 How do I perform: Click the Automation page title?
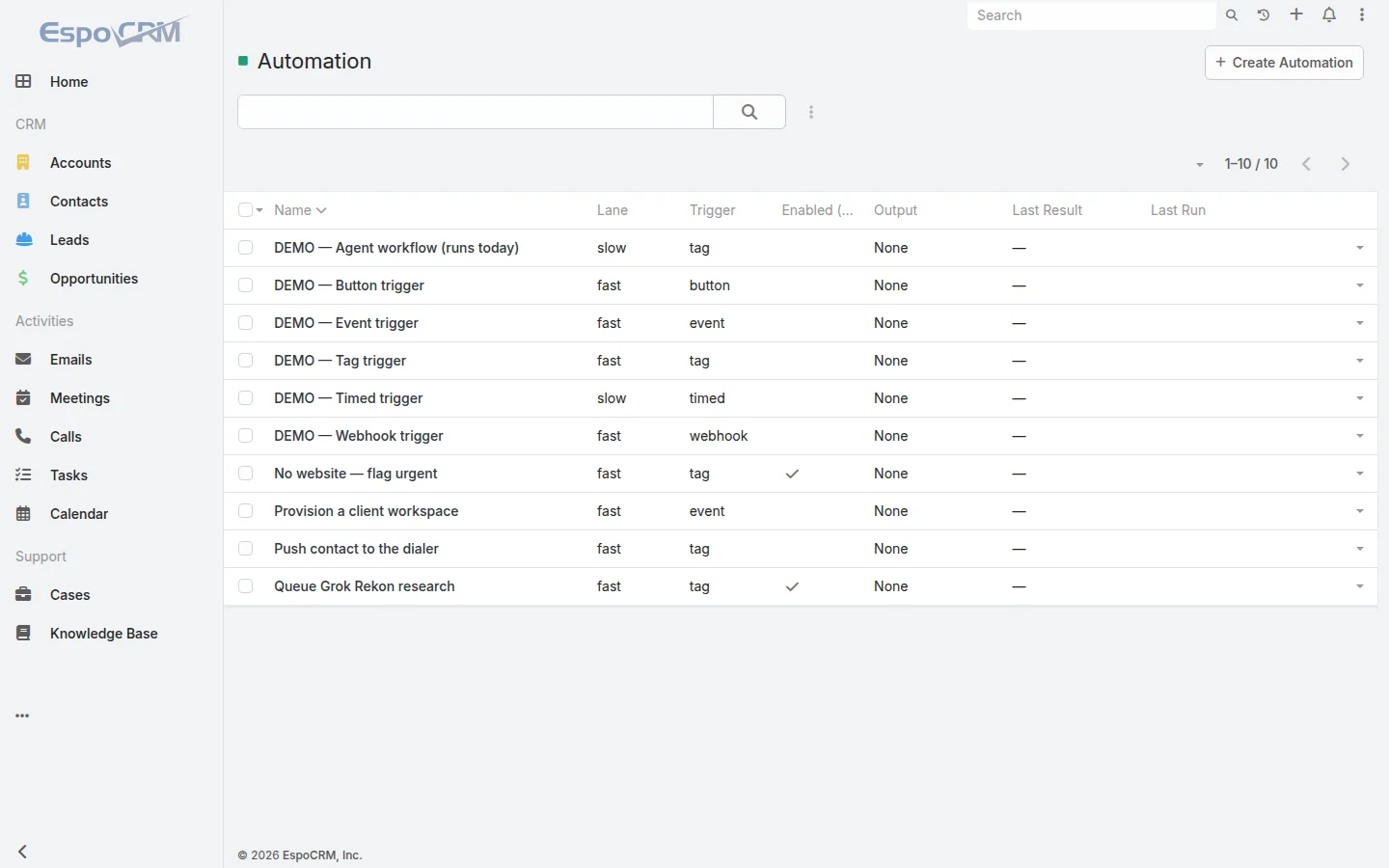pyautogui.click(x=314, y=61)
